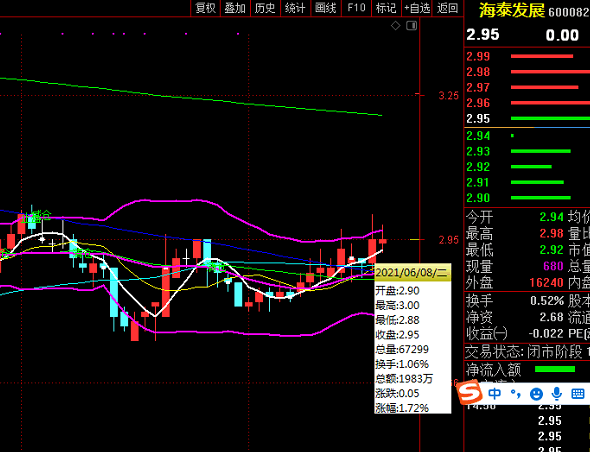Click tooltip 涨幅:1.72% line
Image resolution: width=590 pixels, height=452 pixels.
(402, 408)
